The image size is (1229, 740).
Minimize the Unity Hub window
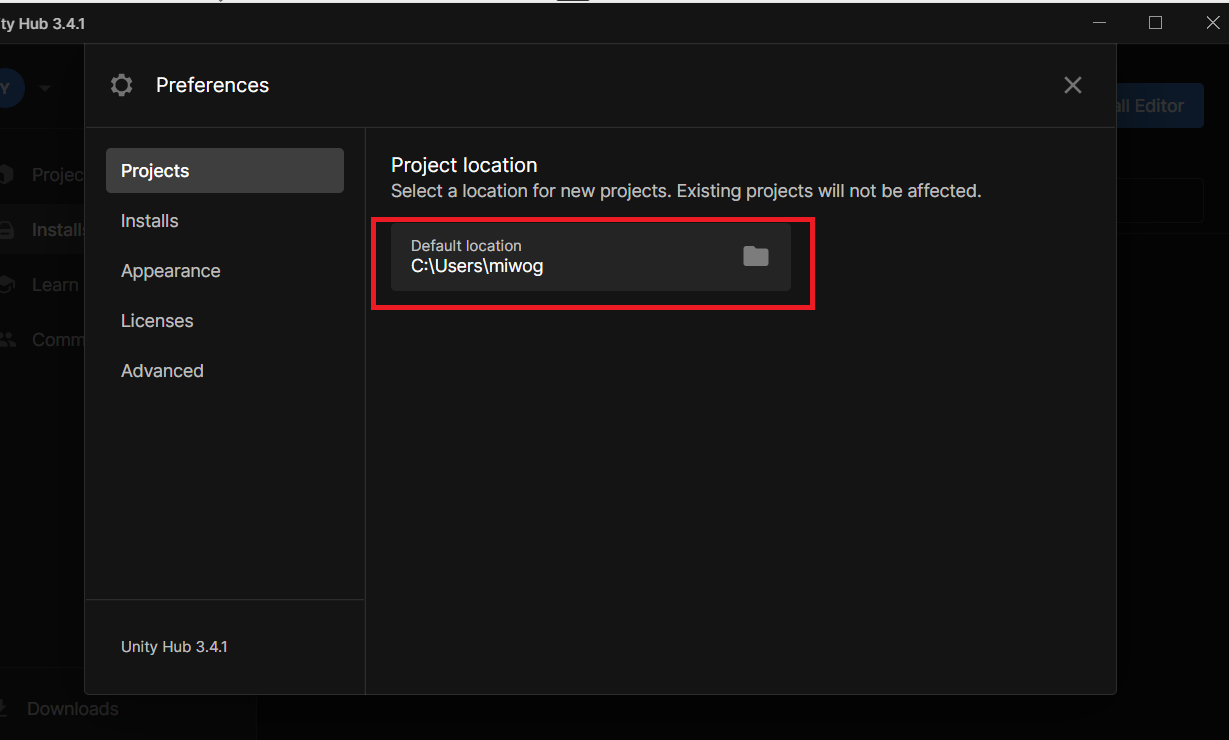pyautogui.click(x=1099, y=22)
